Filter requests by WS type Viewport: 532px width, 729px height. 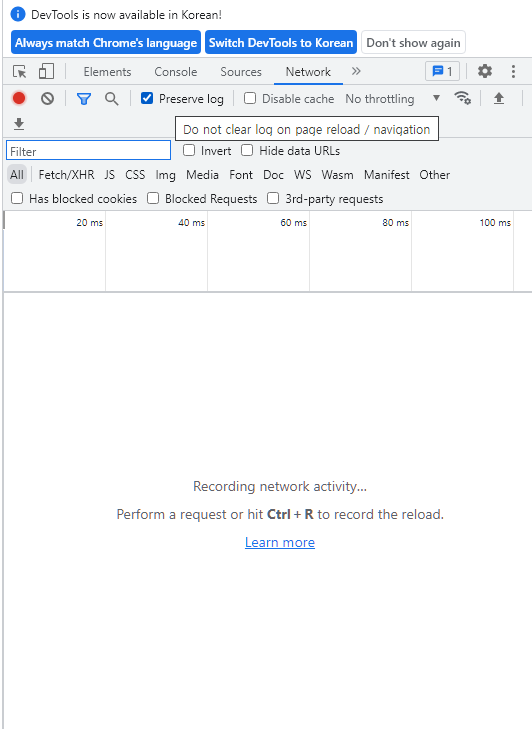click(302, 175)
